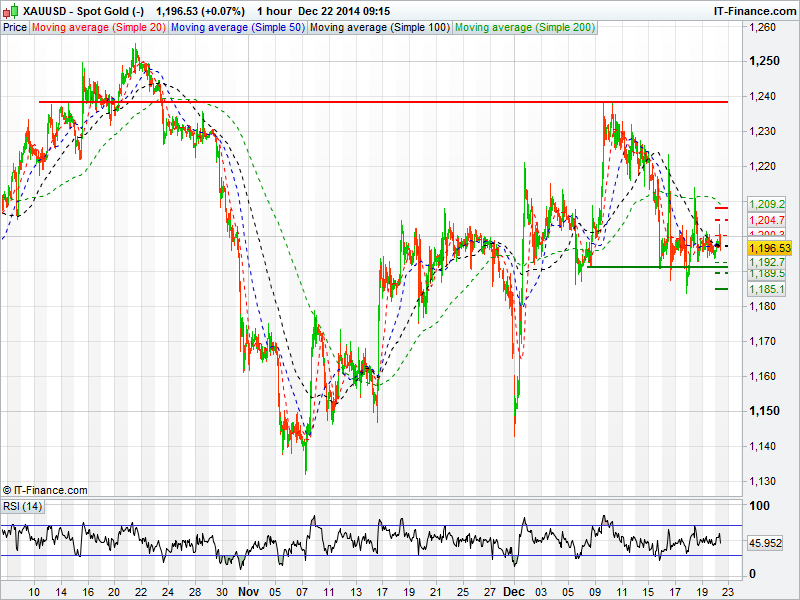Click the current price tag 1,196.53

[770, 248]
